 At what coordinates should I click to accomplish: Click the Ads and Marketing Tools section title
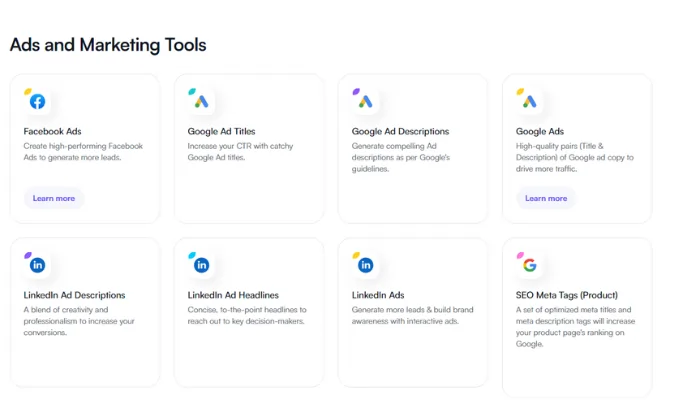click(108, 45)
